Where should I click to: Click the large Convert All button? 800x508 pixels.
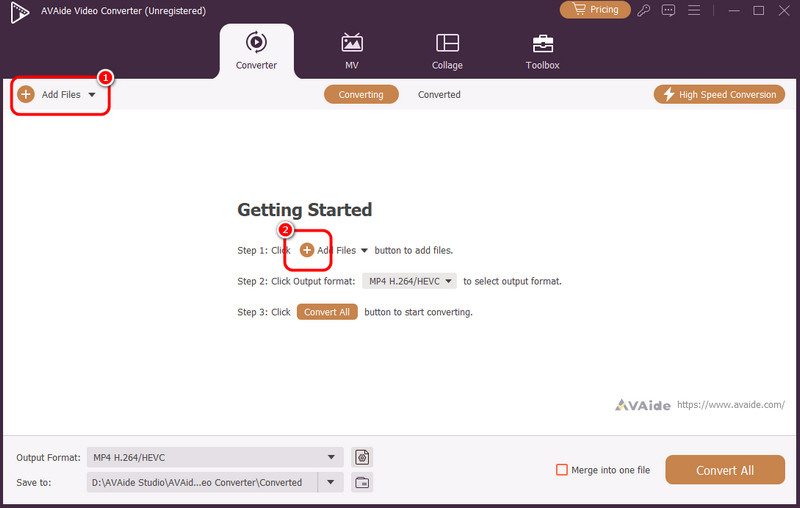725,470
